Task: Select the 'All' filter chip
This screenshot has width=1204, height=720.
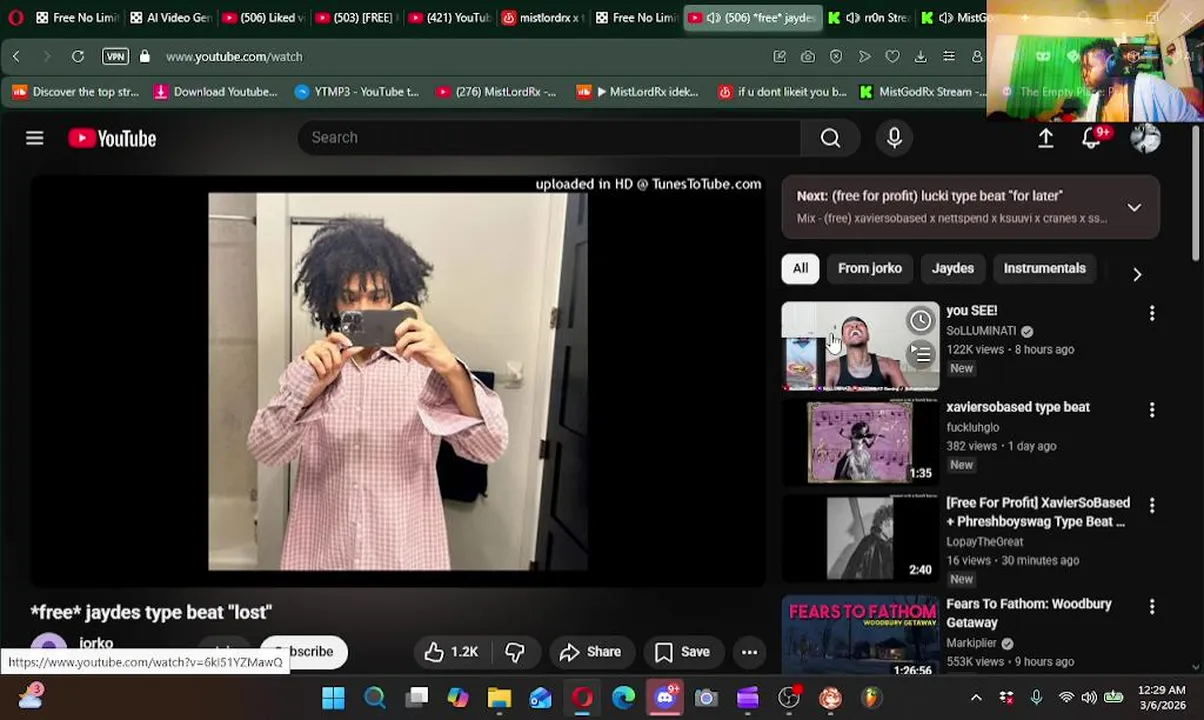Action: 800,268
